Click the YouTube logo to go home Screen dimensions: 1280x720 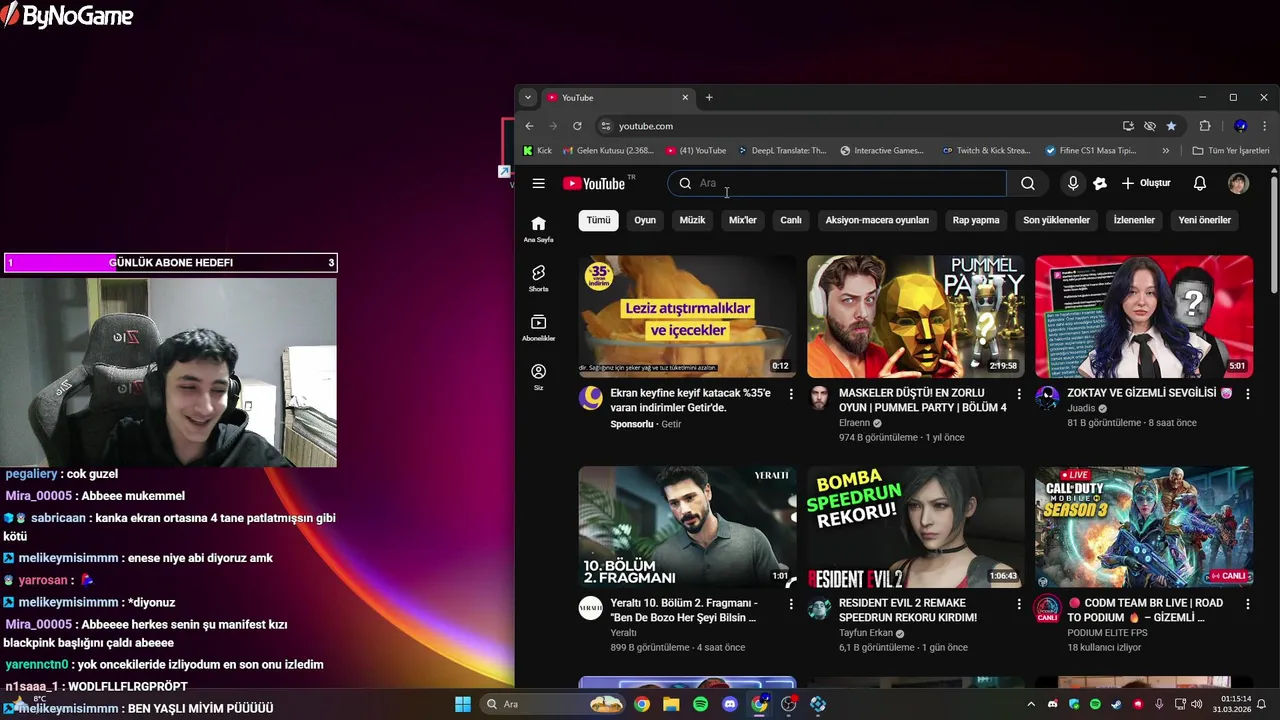594,183
